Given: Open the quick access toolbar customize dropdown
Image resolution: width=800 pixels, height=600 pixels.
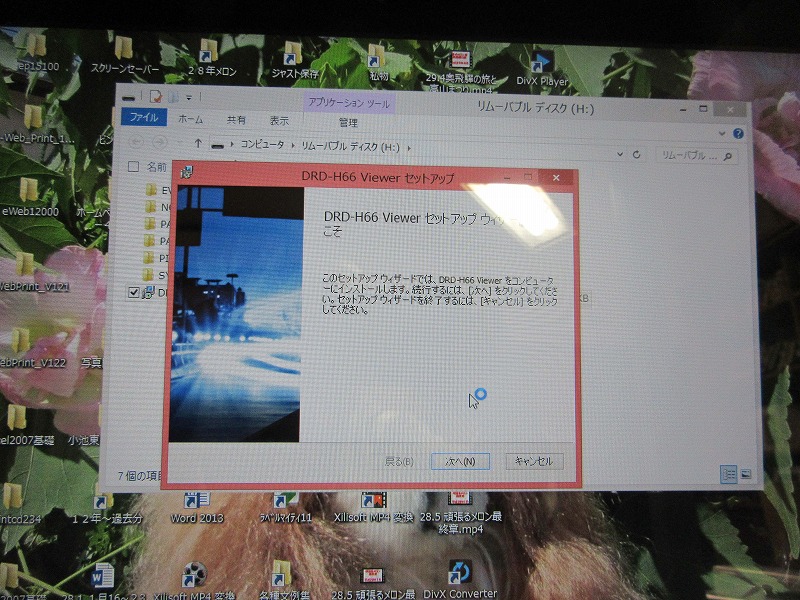Looking at the screenshot, I should pos(189,97).
